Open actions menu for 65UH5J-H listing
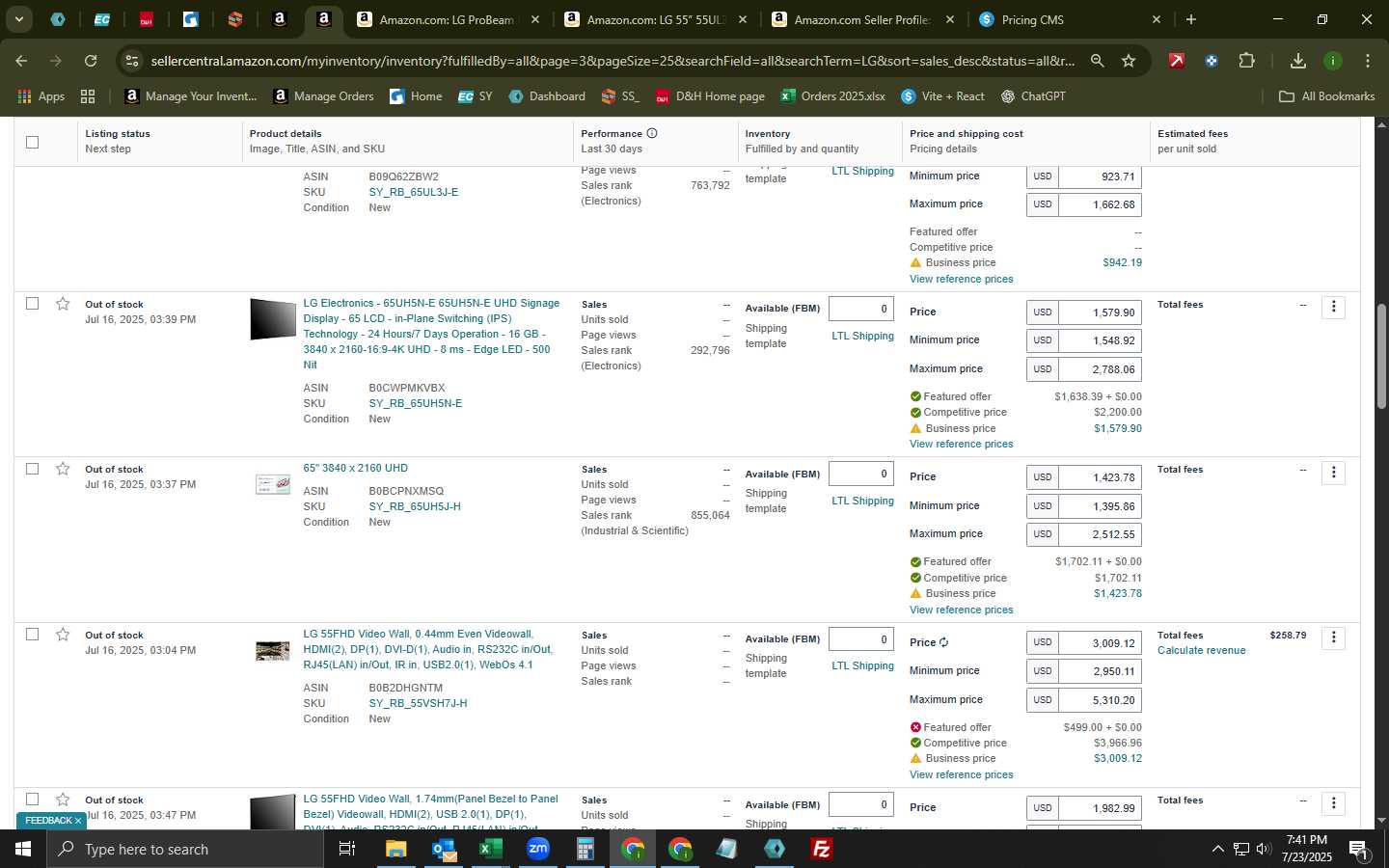The width and height of the screenshot is (1389, 868). pyautogui.click(x=1333, y=473)
